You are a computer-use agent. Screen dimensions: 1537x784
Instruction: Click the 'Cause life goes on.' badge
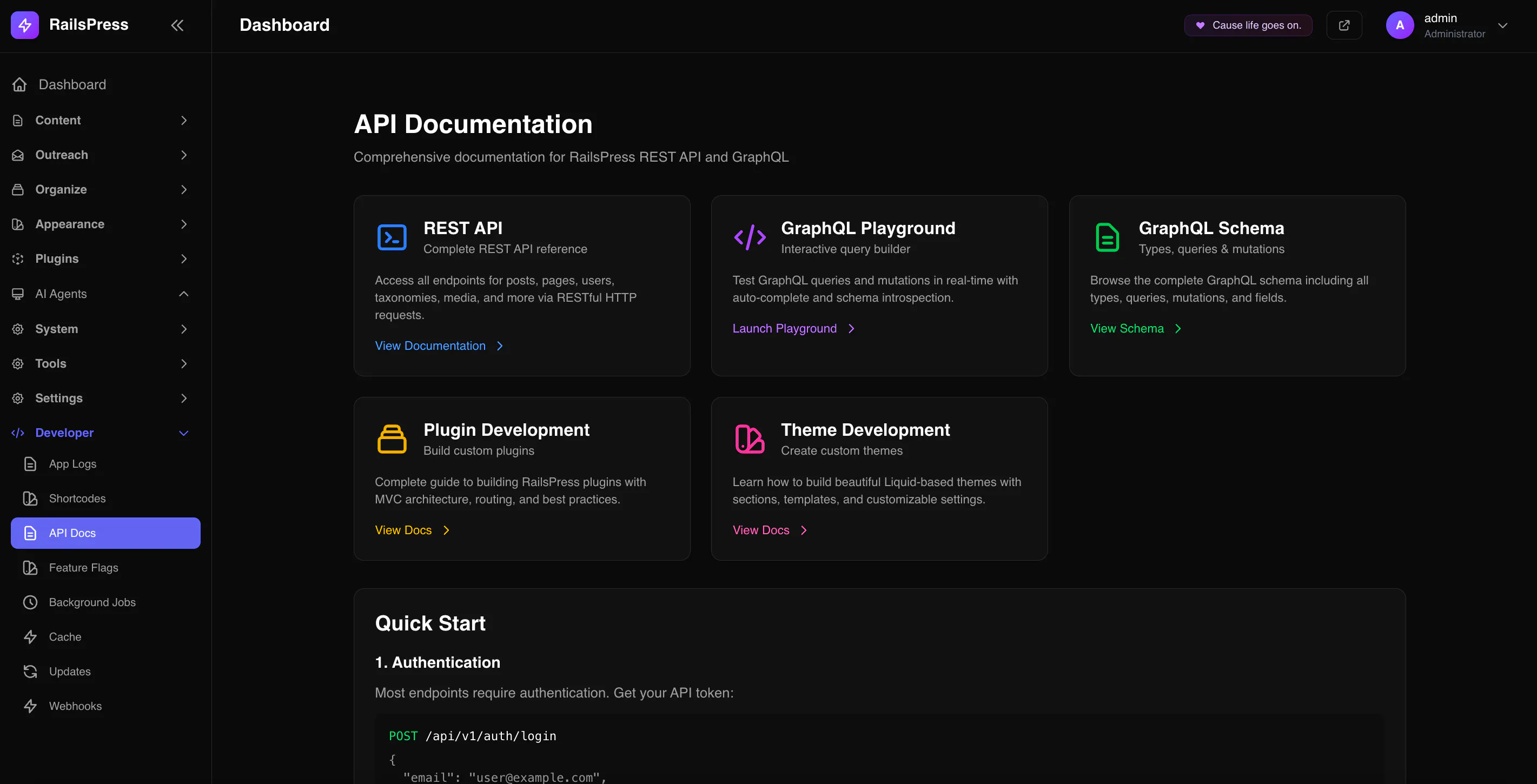click(1248, 25)
